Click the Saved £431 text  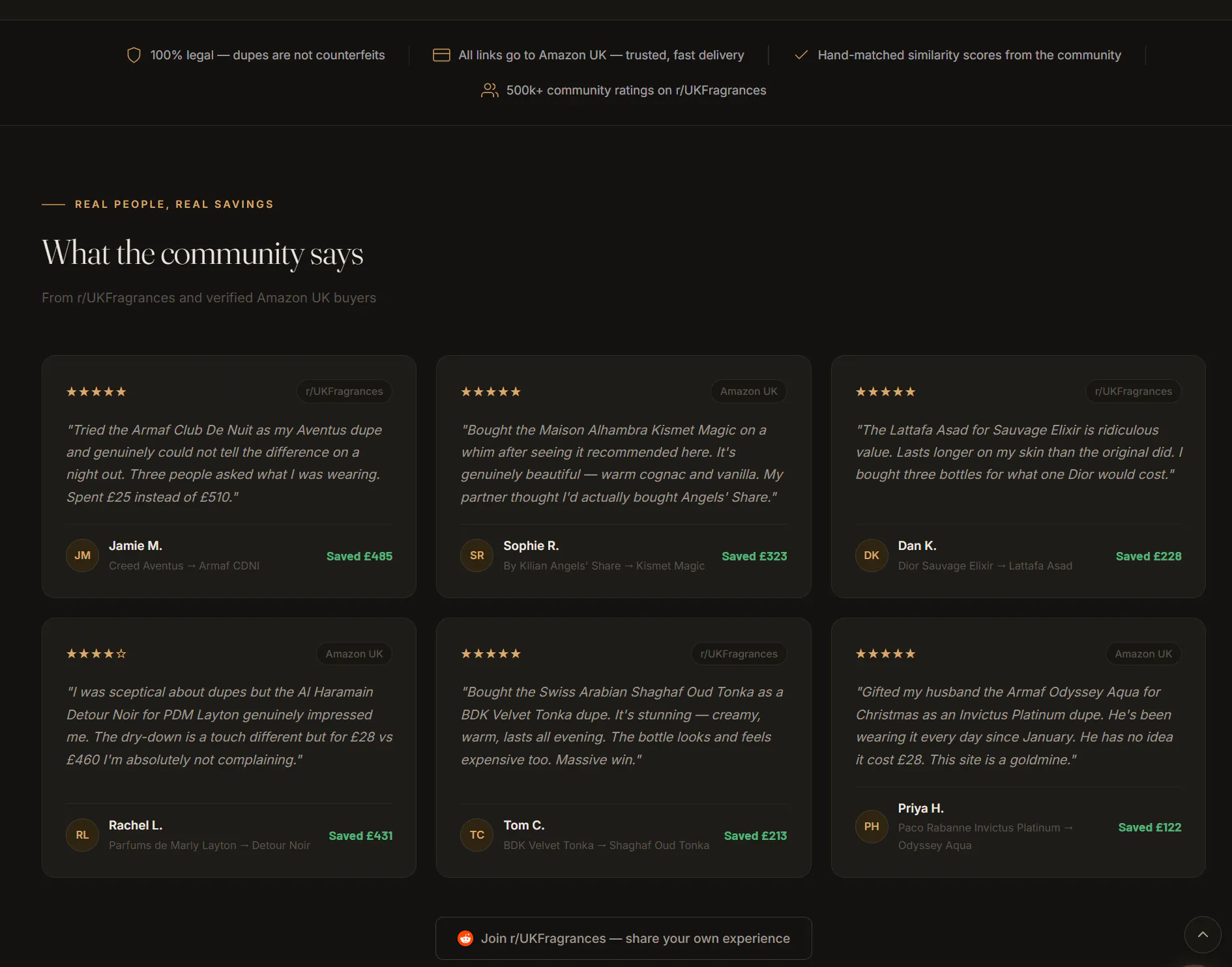pos(360,836)
